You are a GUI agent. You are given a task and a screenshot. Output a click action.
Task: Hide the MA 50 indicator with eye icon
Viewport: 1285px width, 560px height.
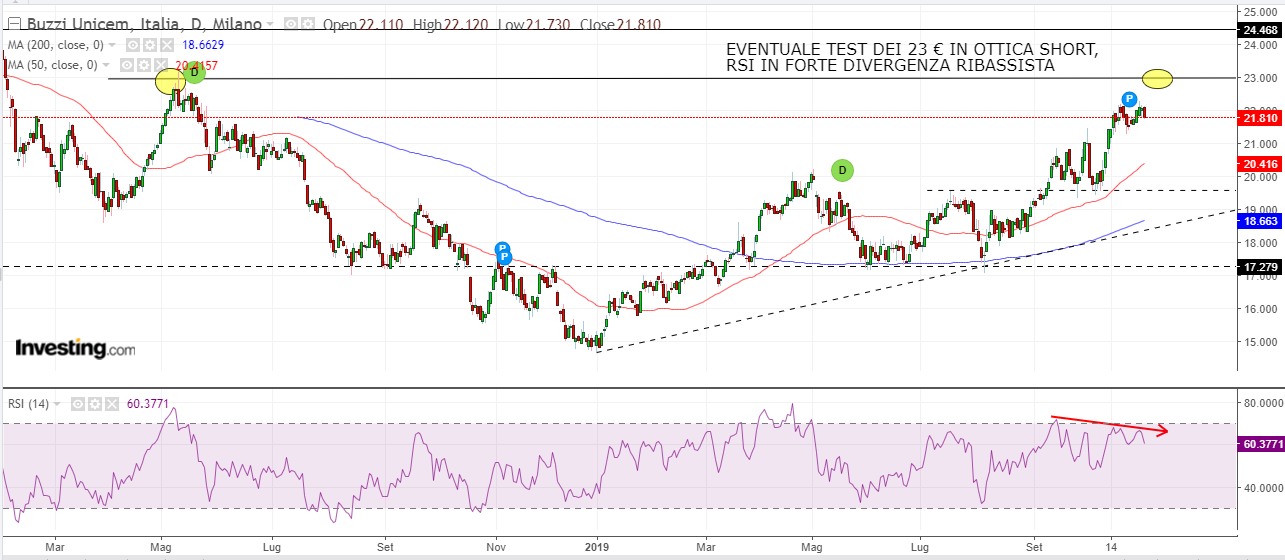point(127,65)
